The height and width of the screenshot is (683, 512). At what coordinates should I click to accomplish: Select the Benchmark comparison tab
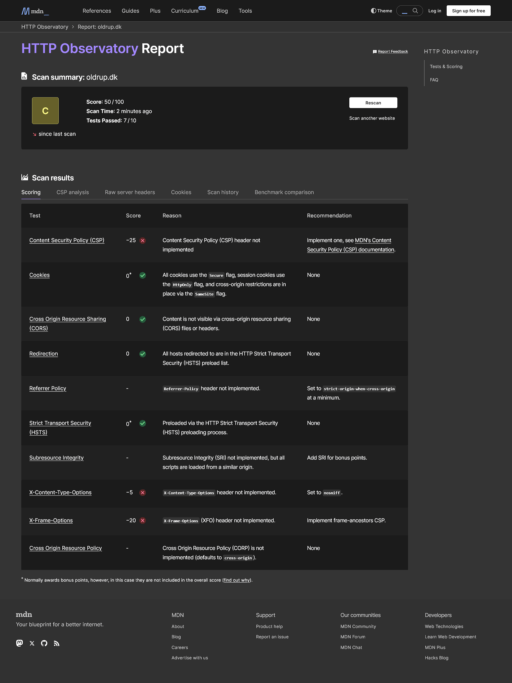(x=284, y=192)
